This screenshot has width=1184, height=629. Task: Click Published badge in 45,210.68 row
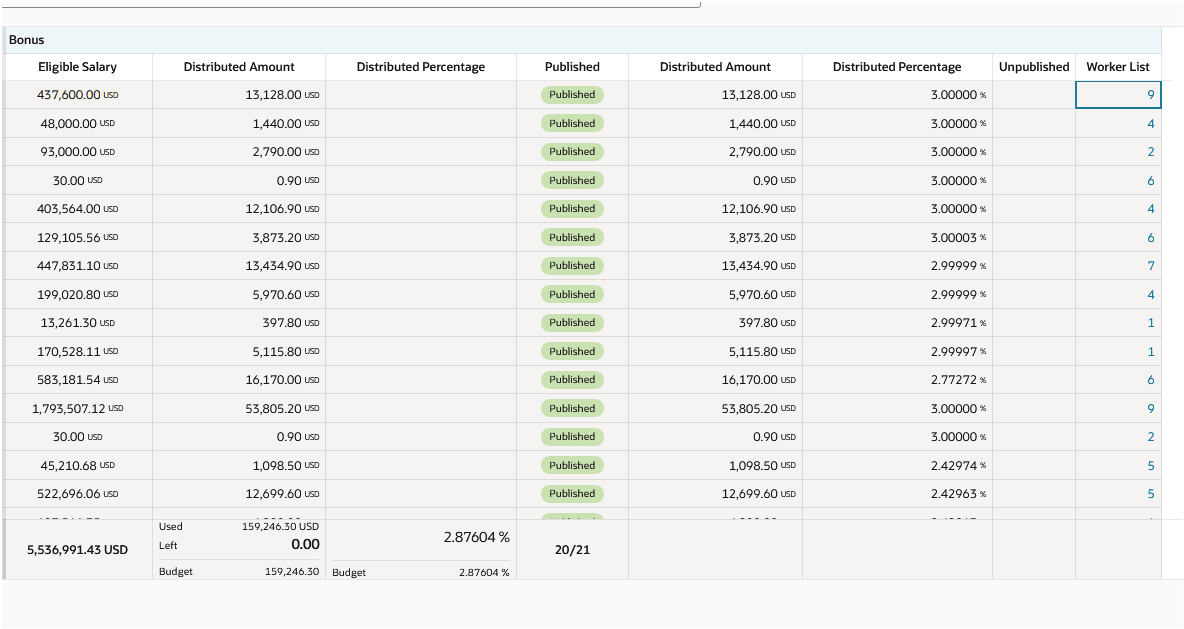572,466
